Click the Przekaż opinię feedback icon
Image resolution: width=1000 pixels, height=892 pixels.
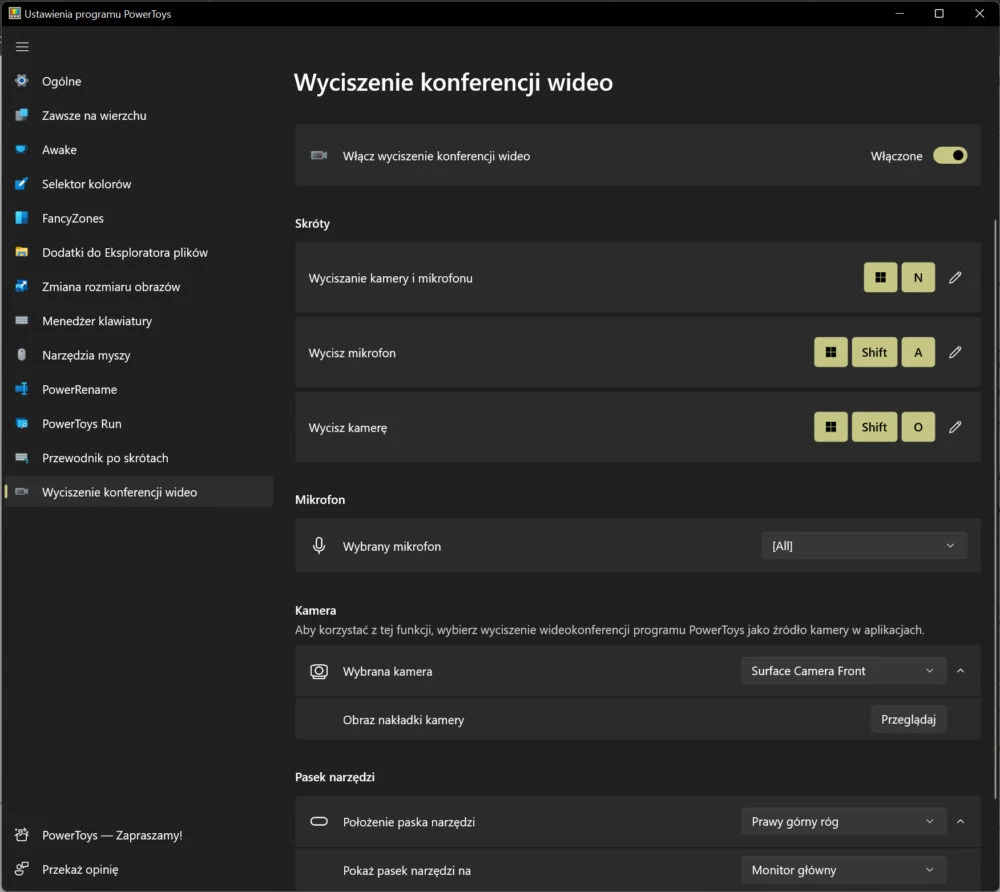pyautogui.click(x=22, y=869)
